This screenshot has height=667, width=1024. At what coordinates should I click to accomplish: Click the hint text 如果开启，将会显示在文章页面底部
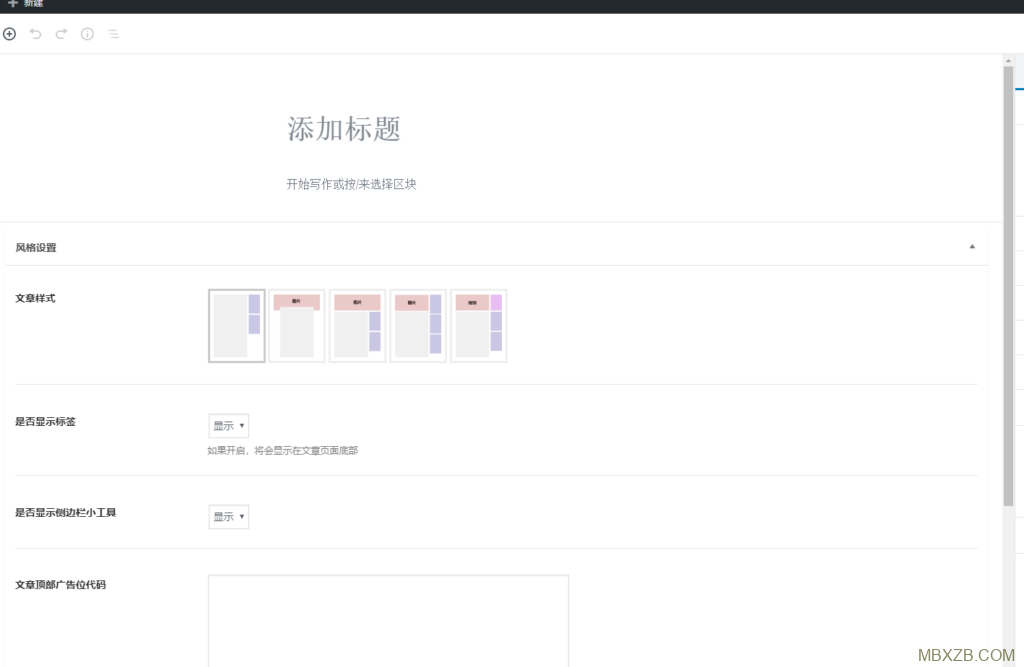(x=283, y=450)
